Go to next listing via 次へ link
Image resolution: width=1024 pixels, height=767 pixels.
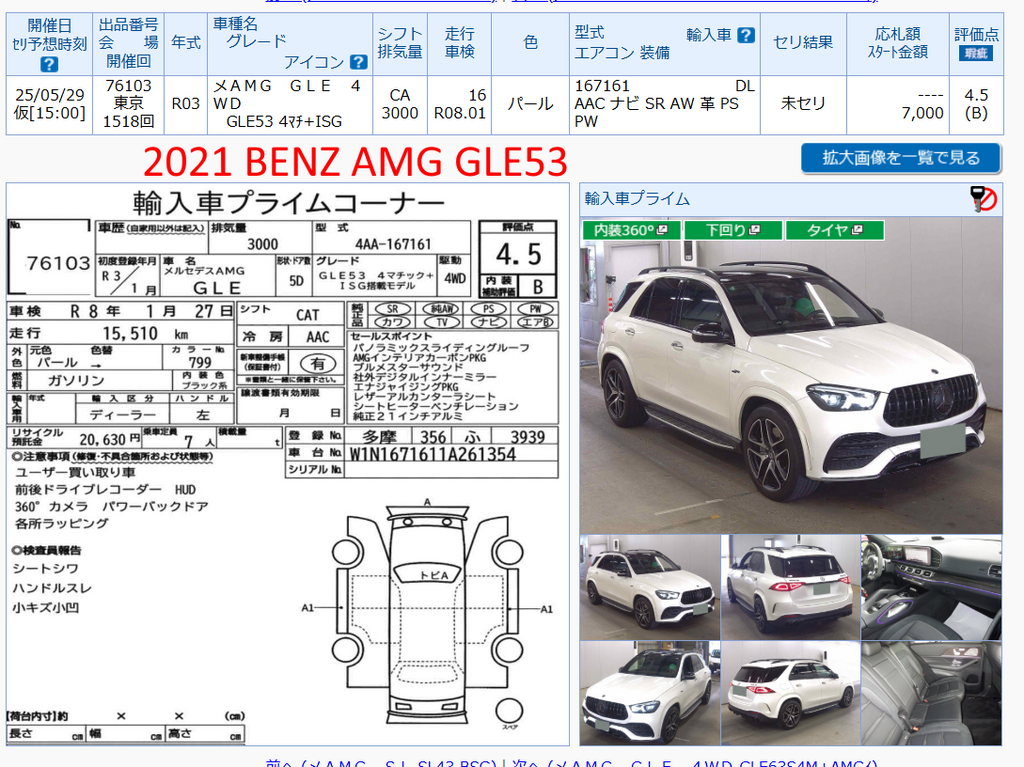(695, 762)
